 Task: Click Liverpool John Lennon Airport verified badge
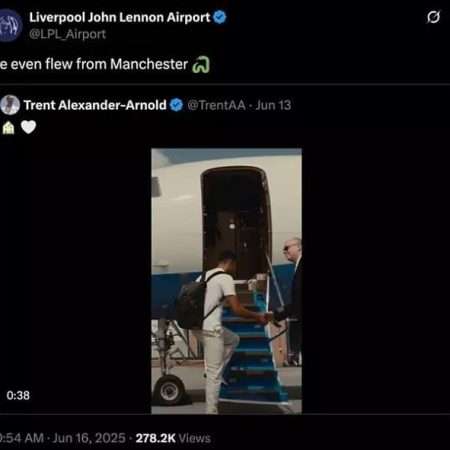pos(220,17)
